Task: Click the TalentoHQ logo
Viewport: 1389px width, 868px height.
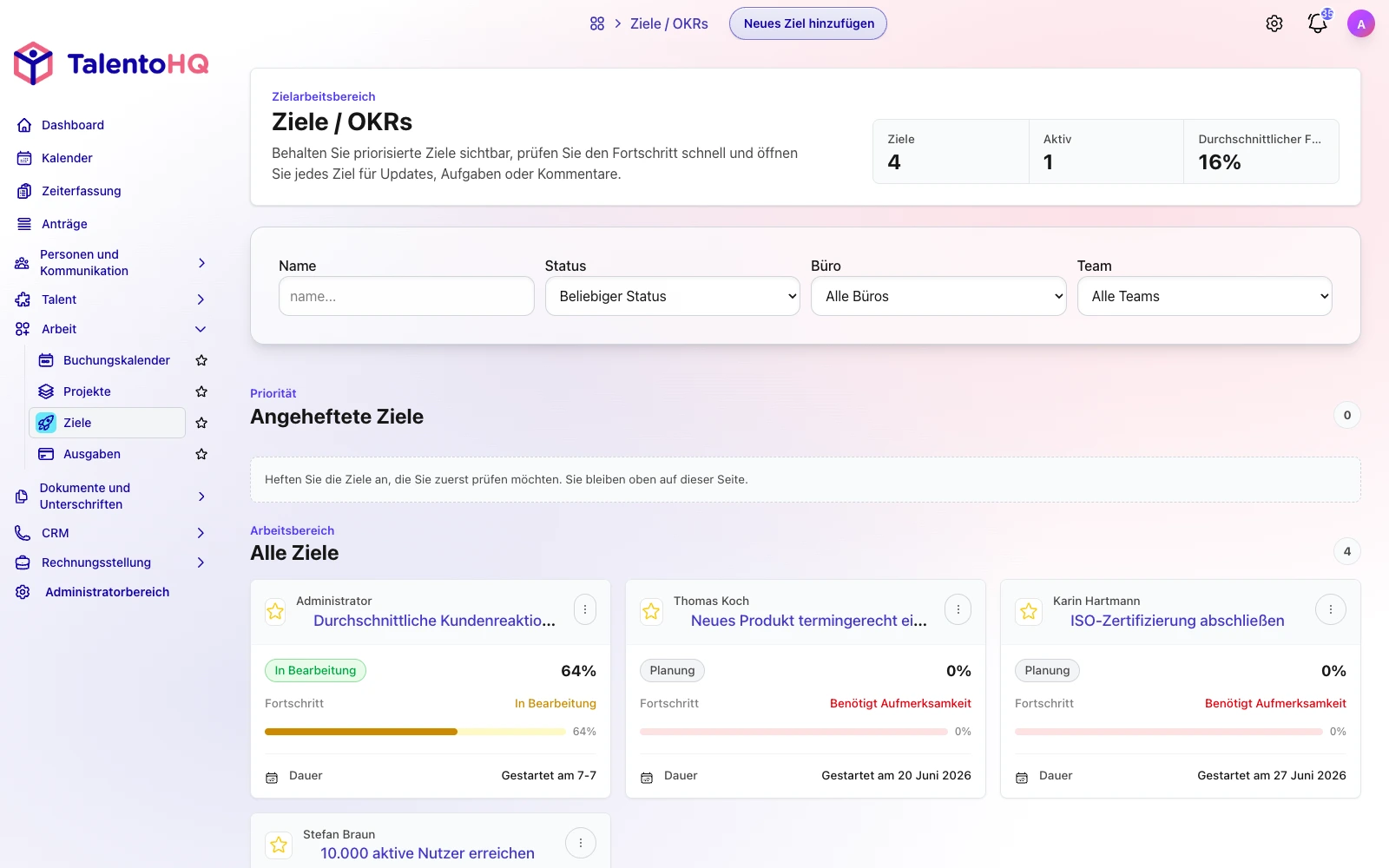Action: pos(111,63)
